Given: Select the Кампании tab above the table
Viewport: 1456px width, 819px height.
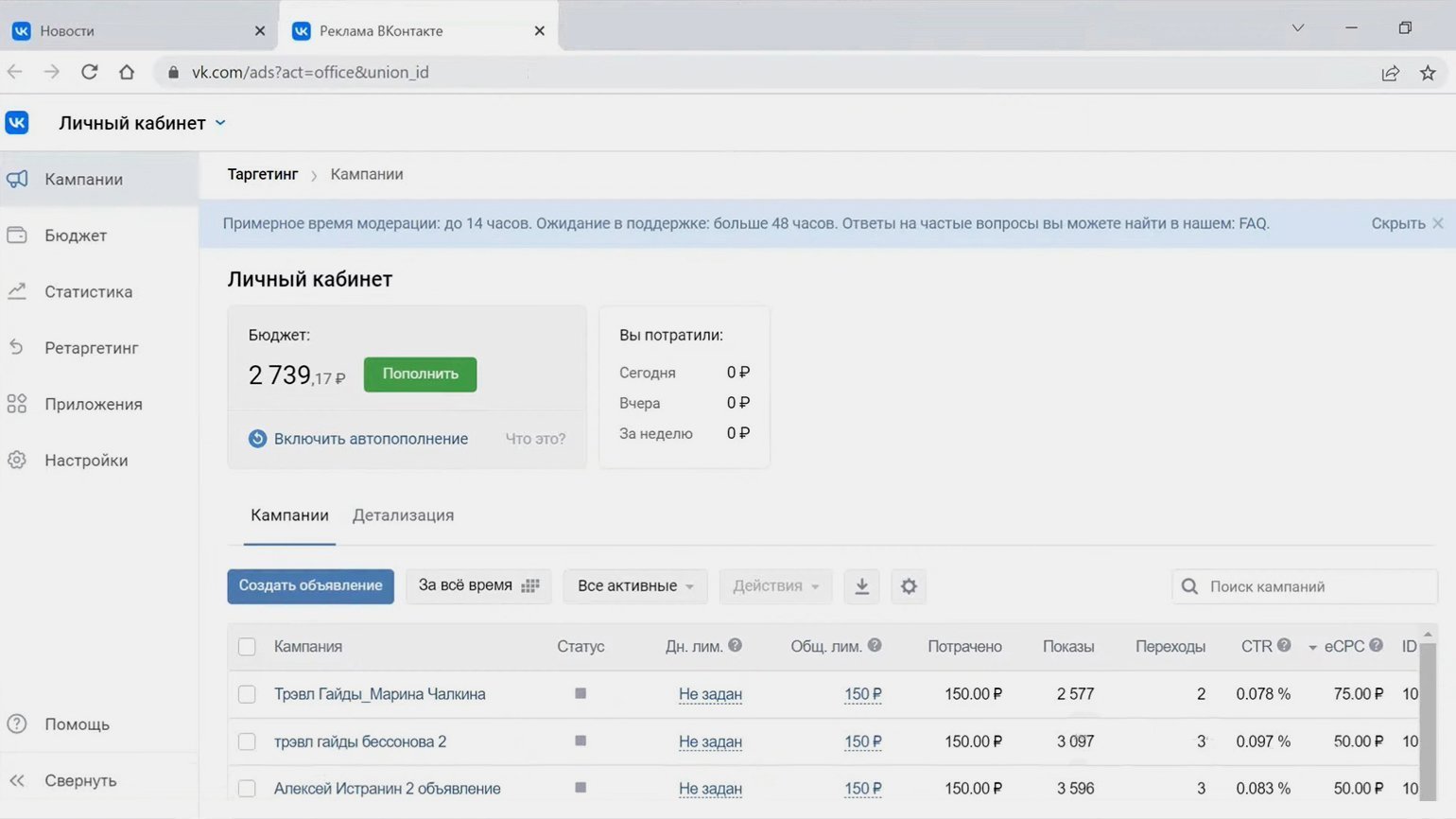Looking at the screenshot, I should pos(289,515).
